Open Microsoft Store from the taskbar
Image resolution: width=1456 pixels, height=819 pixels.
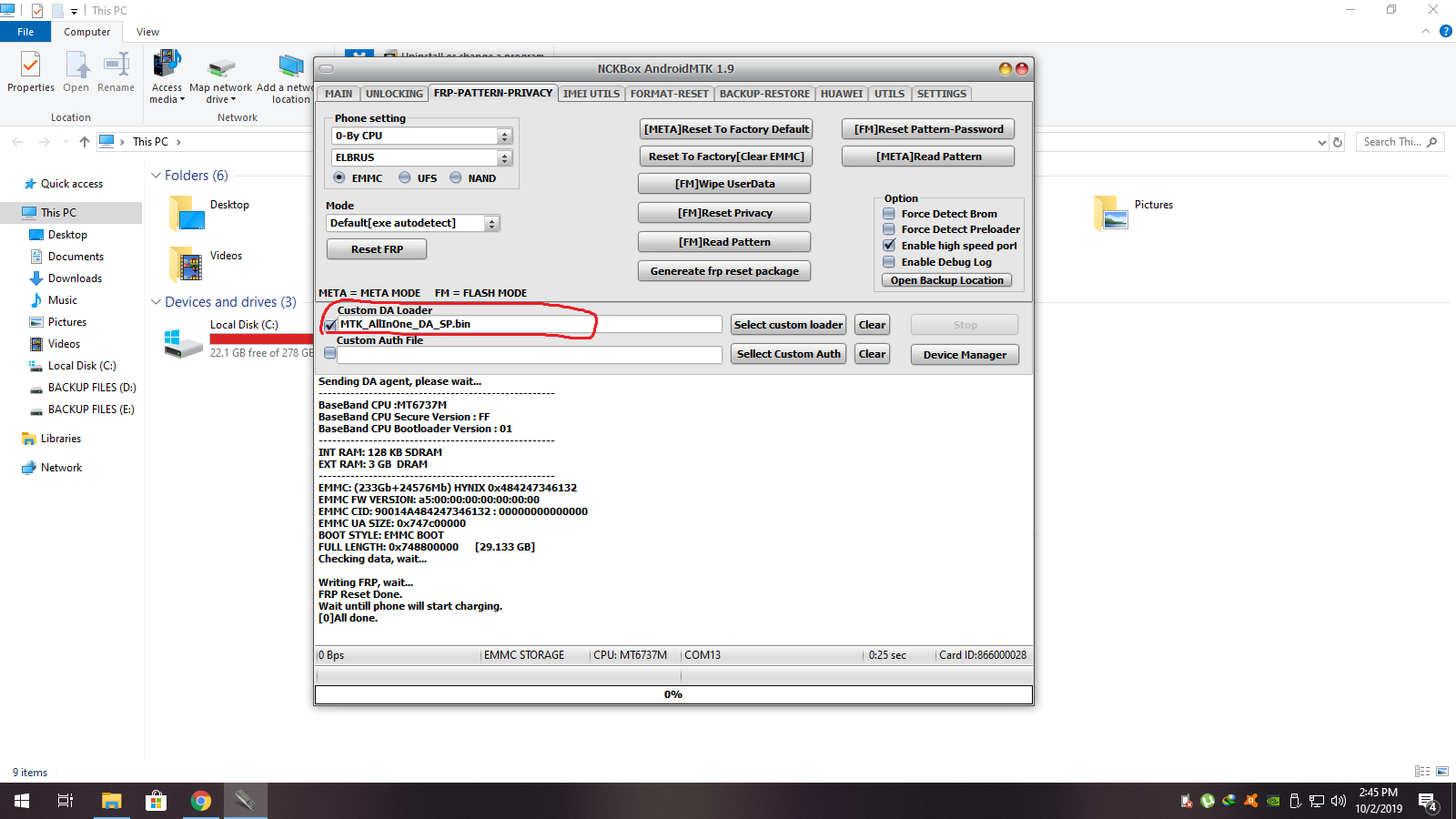tap(157, 801)
